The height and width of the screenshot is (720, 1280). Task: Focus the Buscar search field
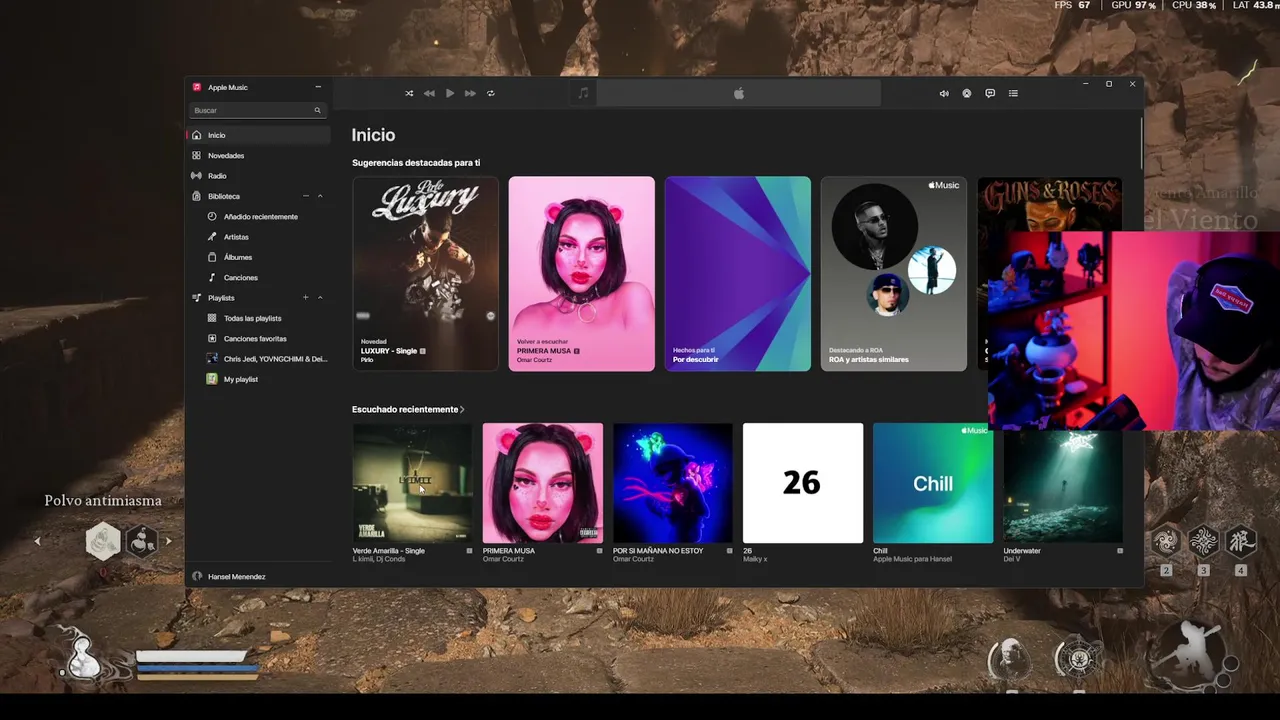tap(258, 110)
